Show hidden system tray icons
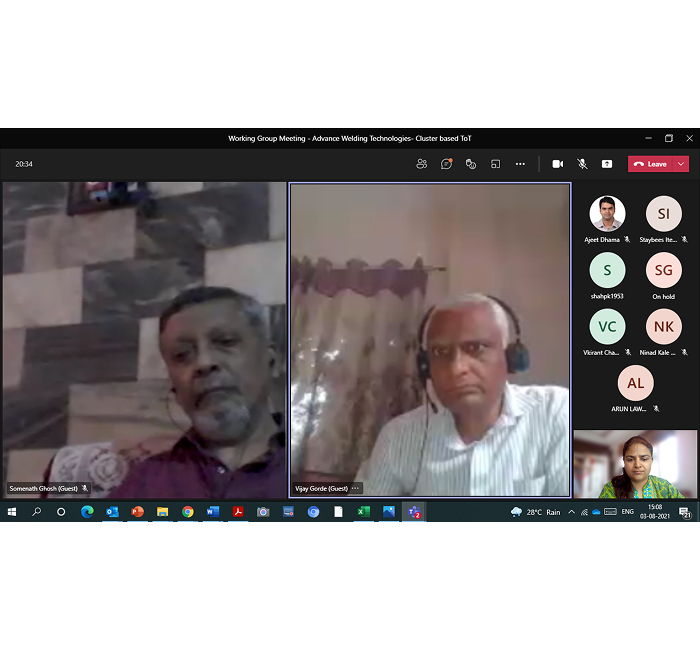Image resolution: width=700 pixels, height=650 pixels. pyautogui.click(x=571, y=512)
